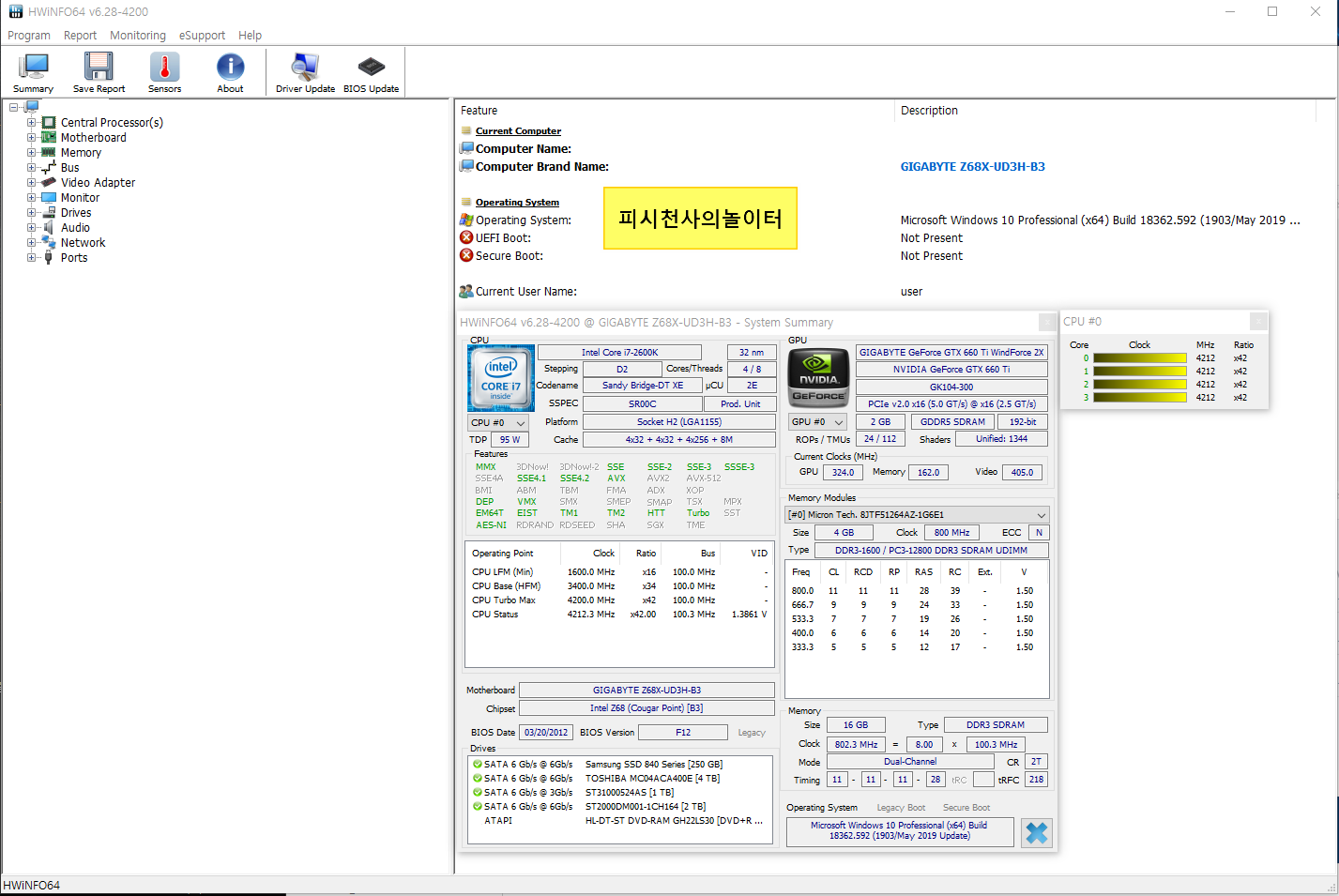Click the GPU clock 324.0 field
The height and width of the screenshot is (896, 1339).
point(844,473)
